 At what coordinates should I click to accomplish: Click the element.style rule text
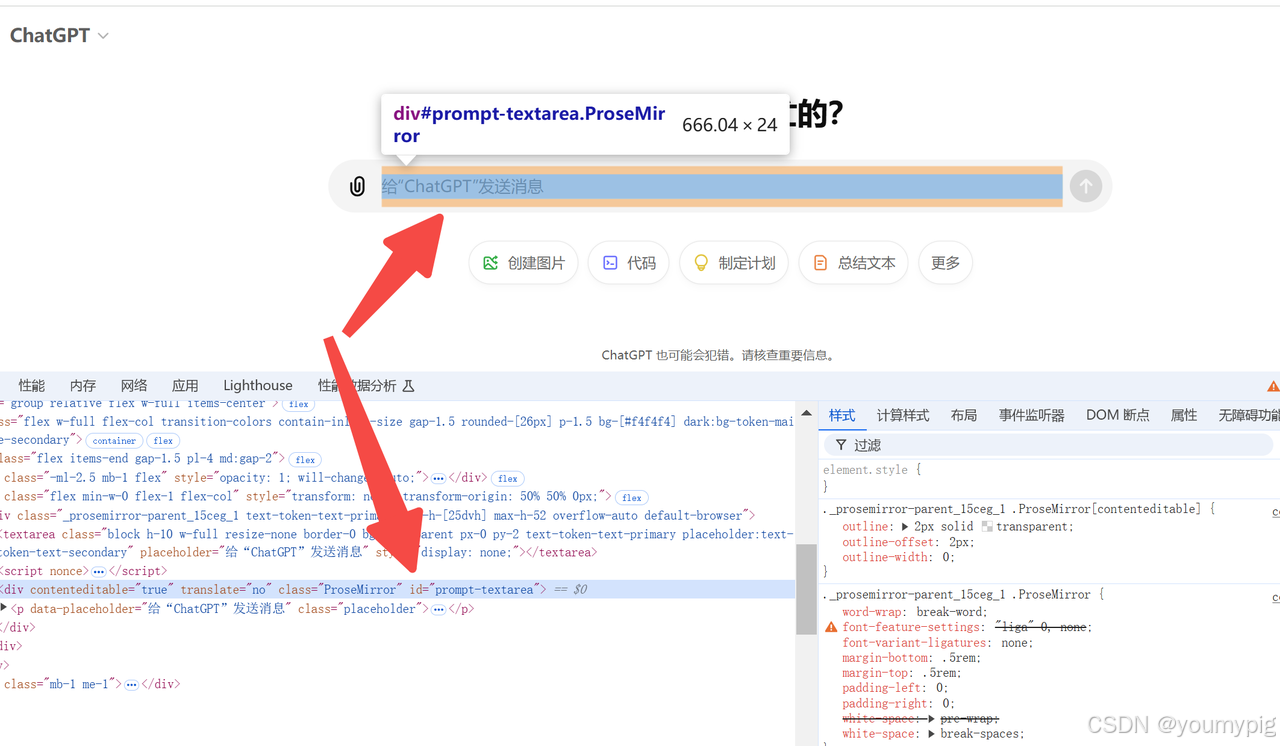(865, 469)
